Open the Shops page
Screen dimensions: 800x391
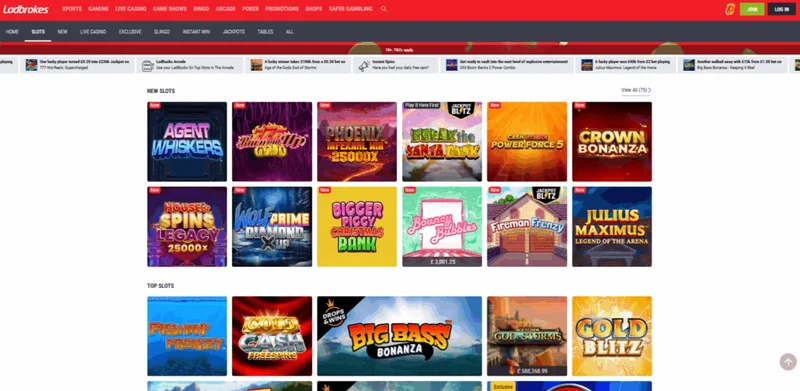pyautogui.click(x=314, y=9)
